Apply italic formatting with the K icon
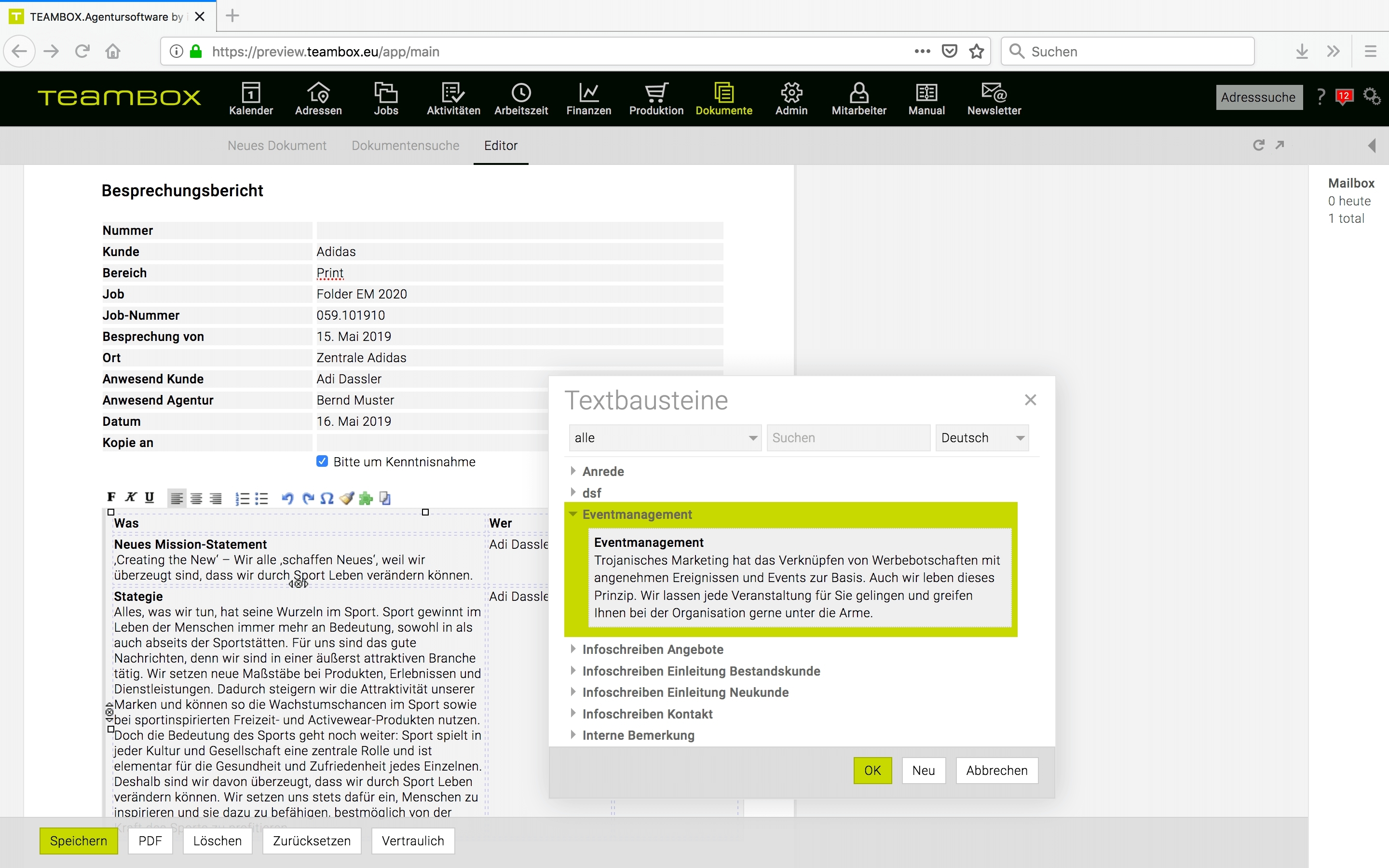 (131, 497)
